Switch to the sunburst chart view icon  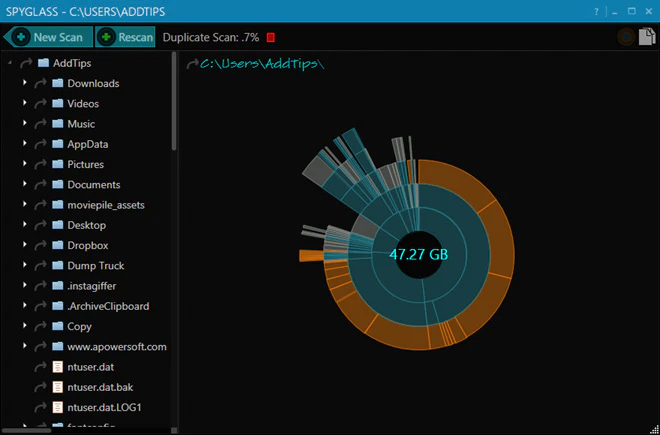coord(626,37)
